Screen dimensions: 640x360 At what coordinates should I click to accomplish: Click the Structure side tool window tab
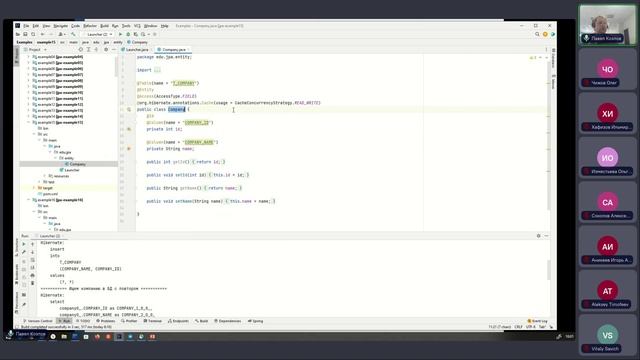click(x=16, y=247)
